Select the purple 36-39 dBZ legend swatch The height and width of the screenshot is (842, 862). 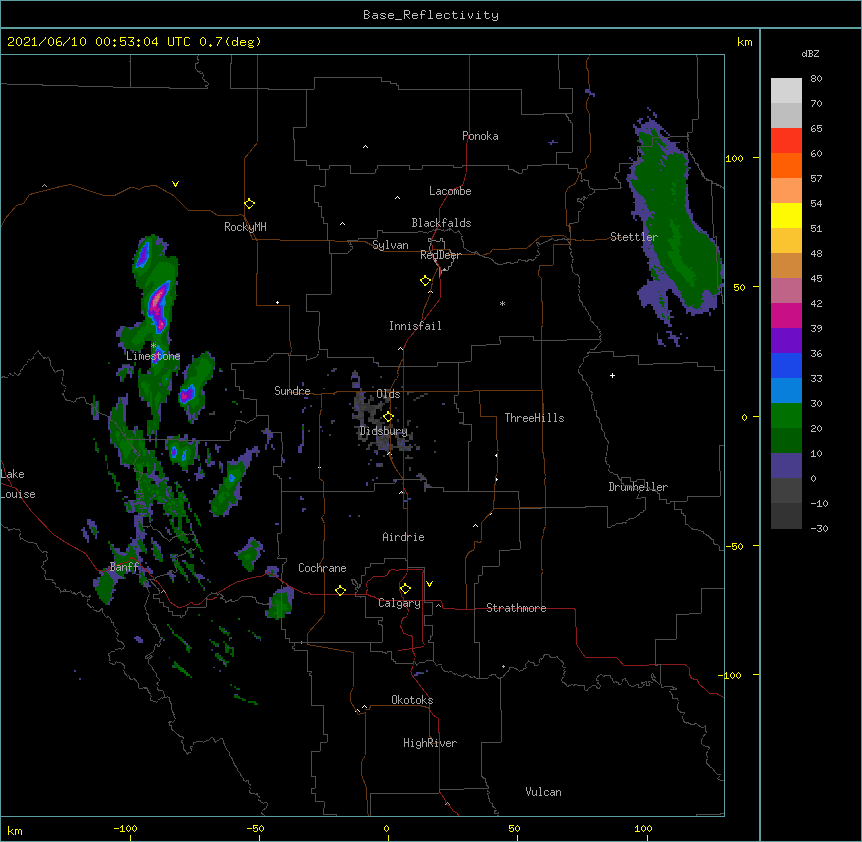pyautogui.click(x=786, y=341)
